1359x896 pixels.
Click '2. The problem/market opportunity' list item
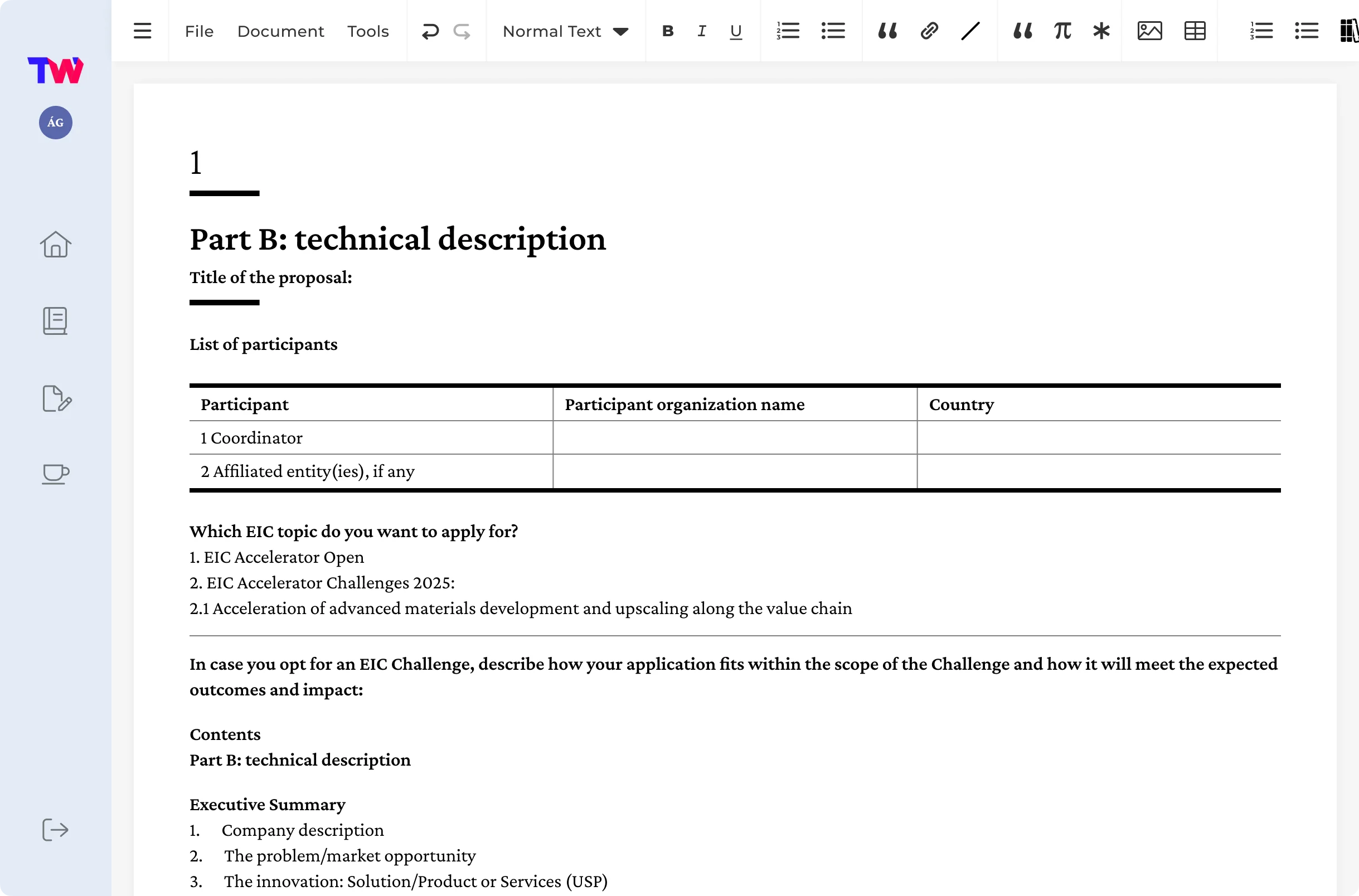click(333, 856)
